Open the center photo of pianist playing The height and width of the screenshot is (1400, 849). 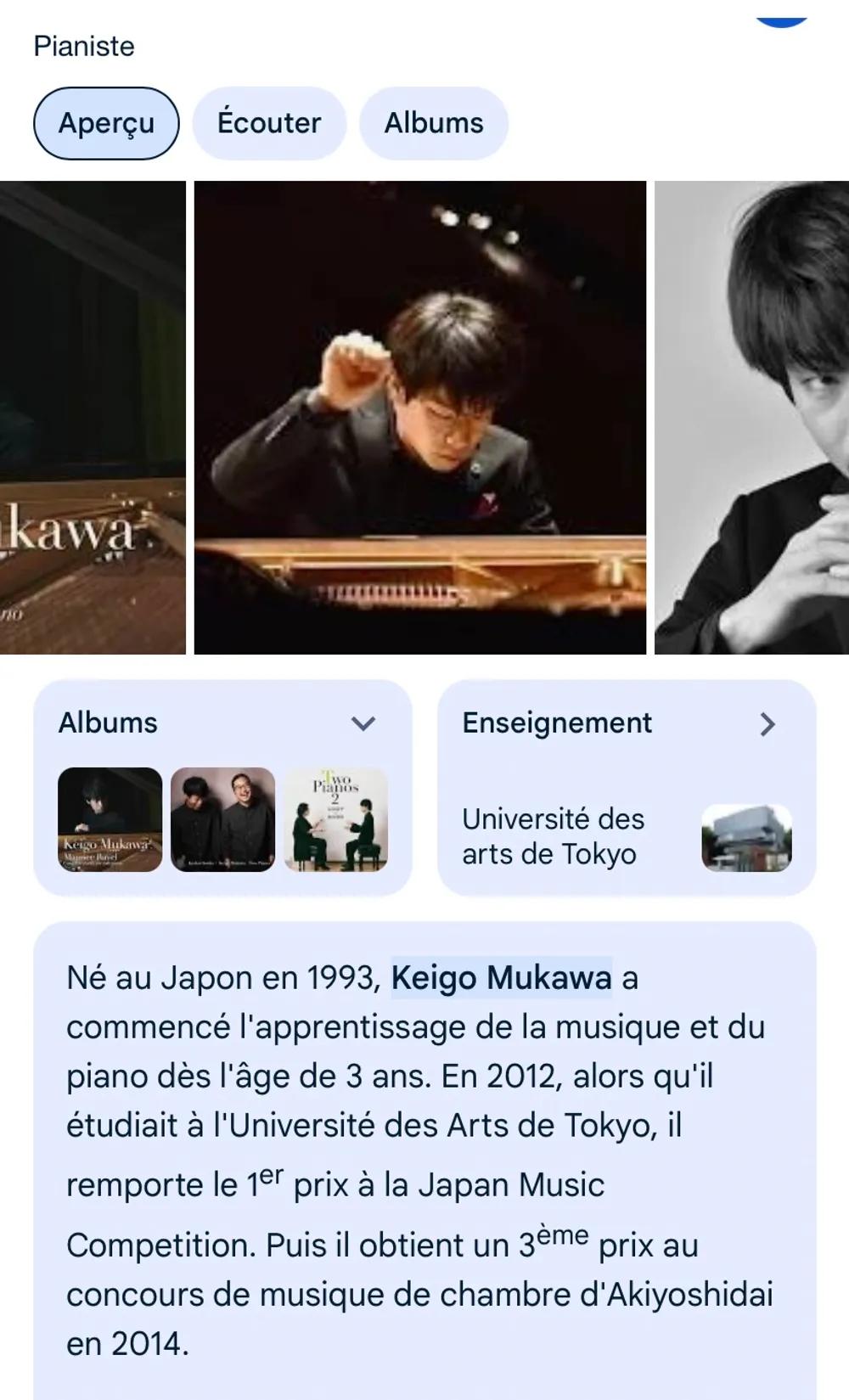[x=420, y=417]
